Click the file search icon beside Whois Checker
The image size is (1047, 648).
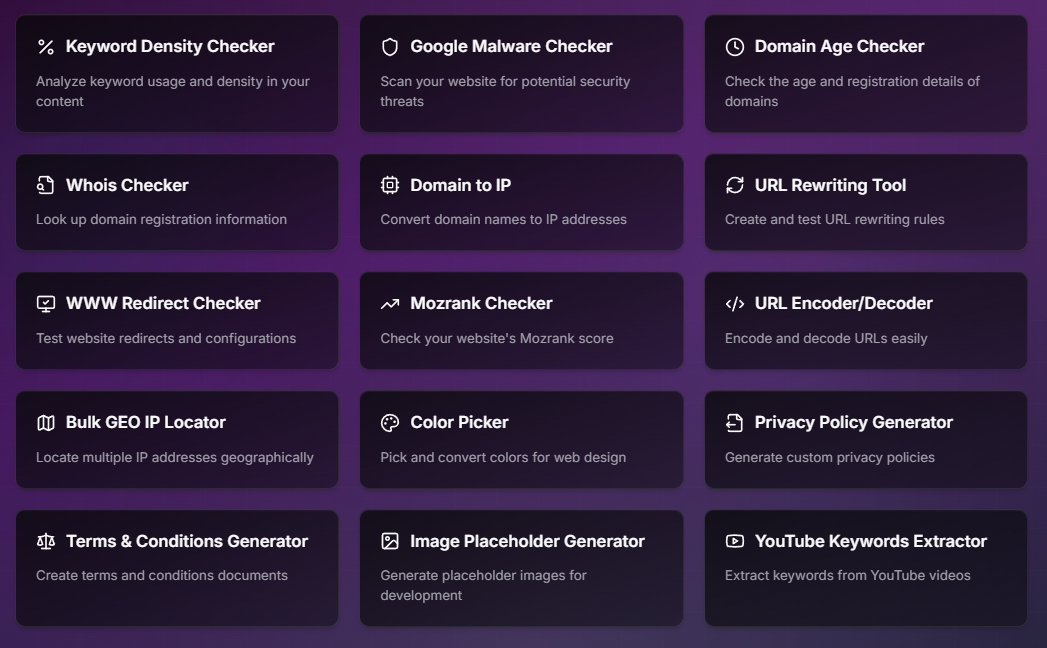46,185
